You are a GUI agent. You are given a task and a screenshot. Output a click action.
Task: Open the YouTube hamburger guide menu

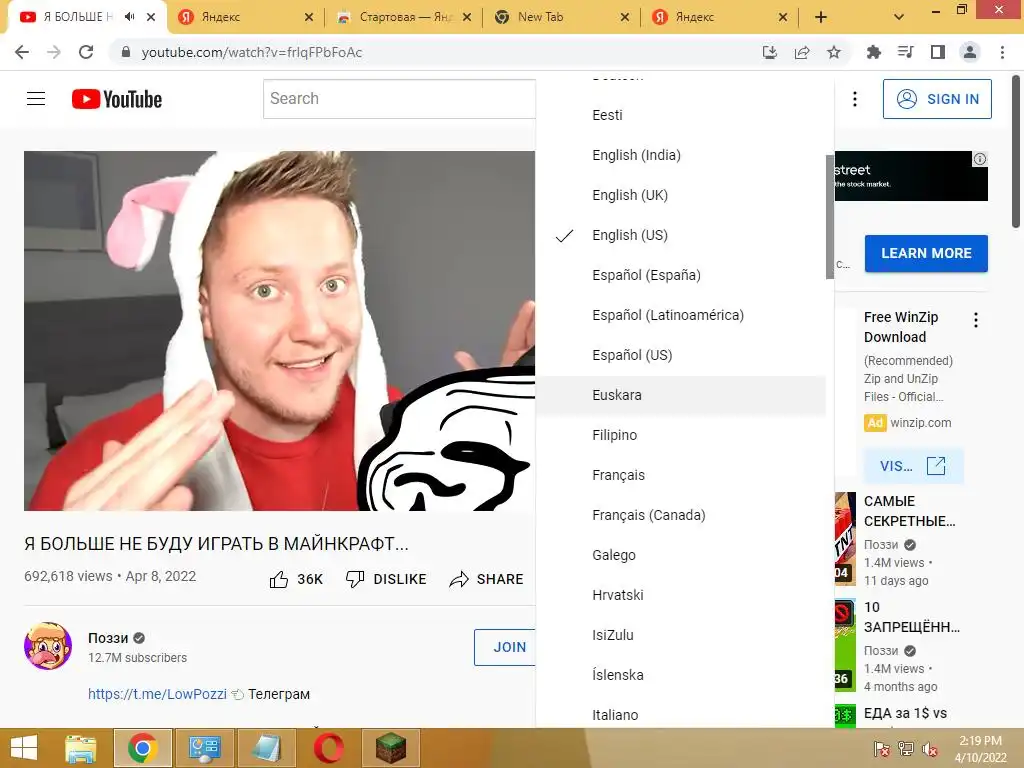click(36, 99)
